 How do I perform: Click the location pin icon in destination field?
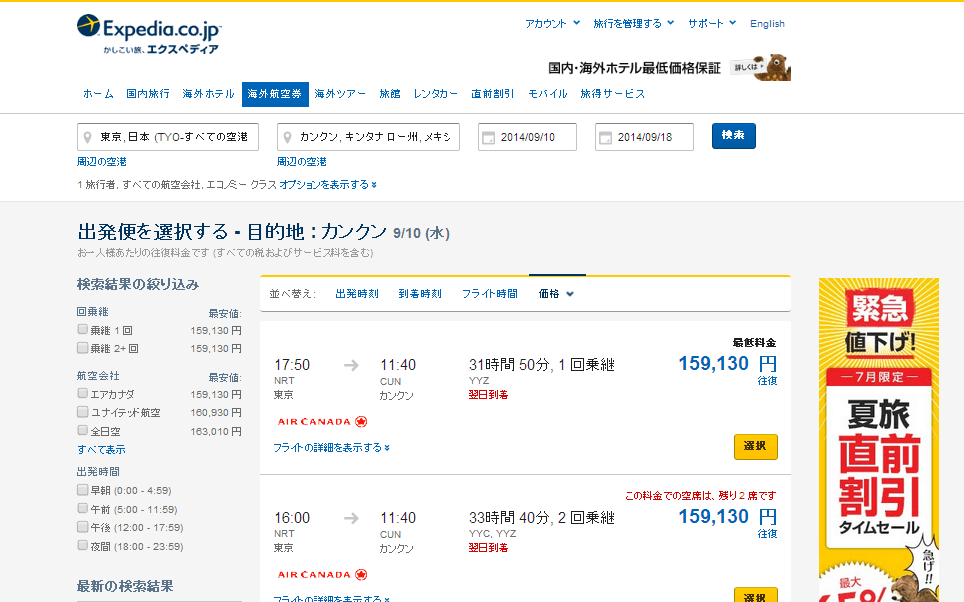click(289, 137)
